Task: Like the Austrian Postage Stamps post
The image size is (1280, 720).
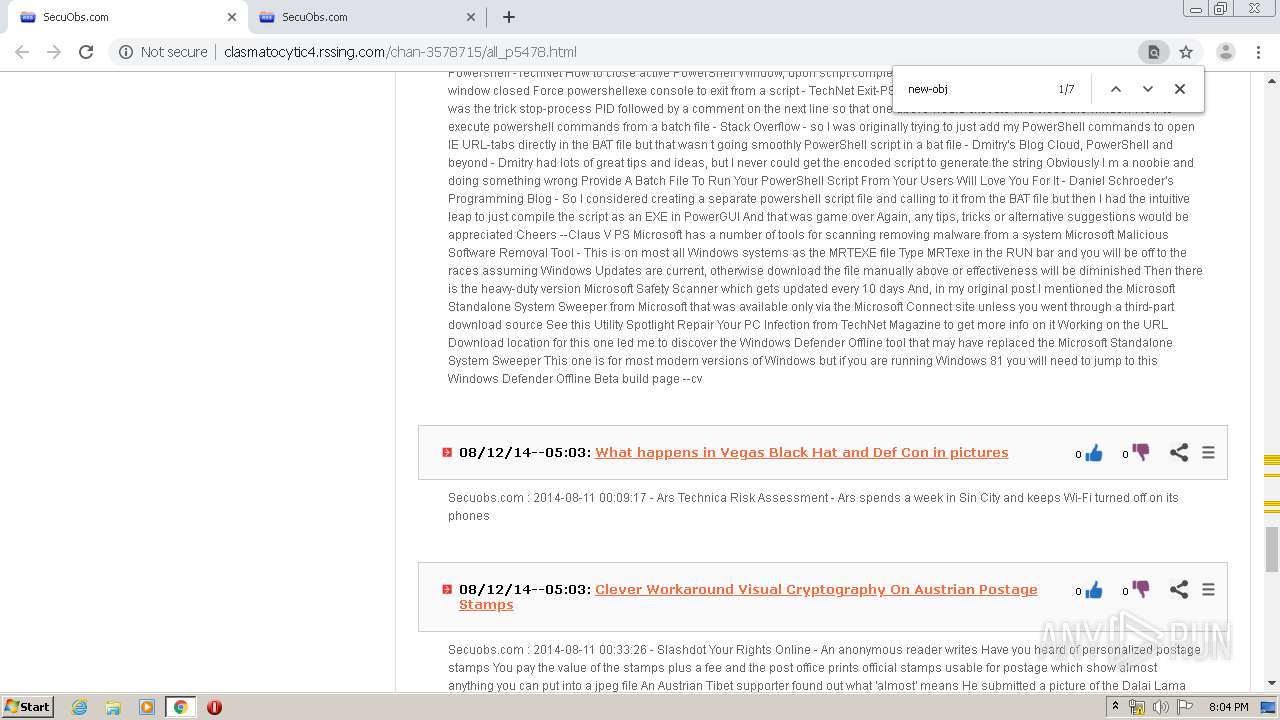Action: [x=1093, y=590]
